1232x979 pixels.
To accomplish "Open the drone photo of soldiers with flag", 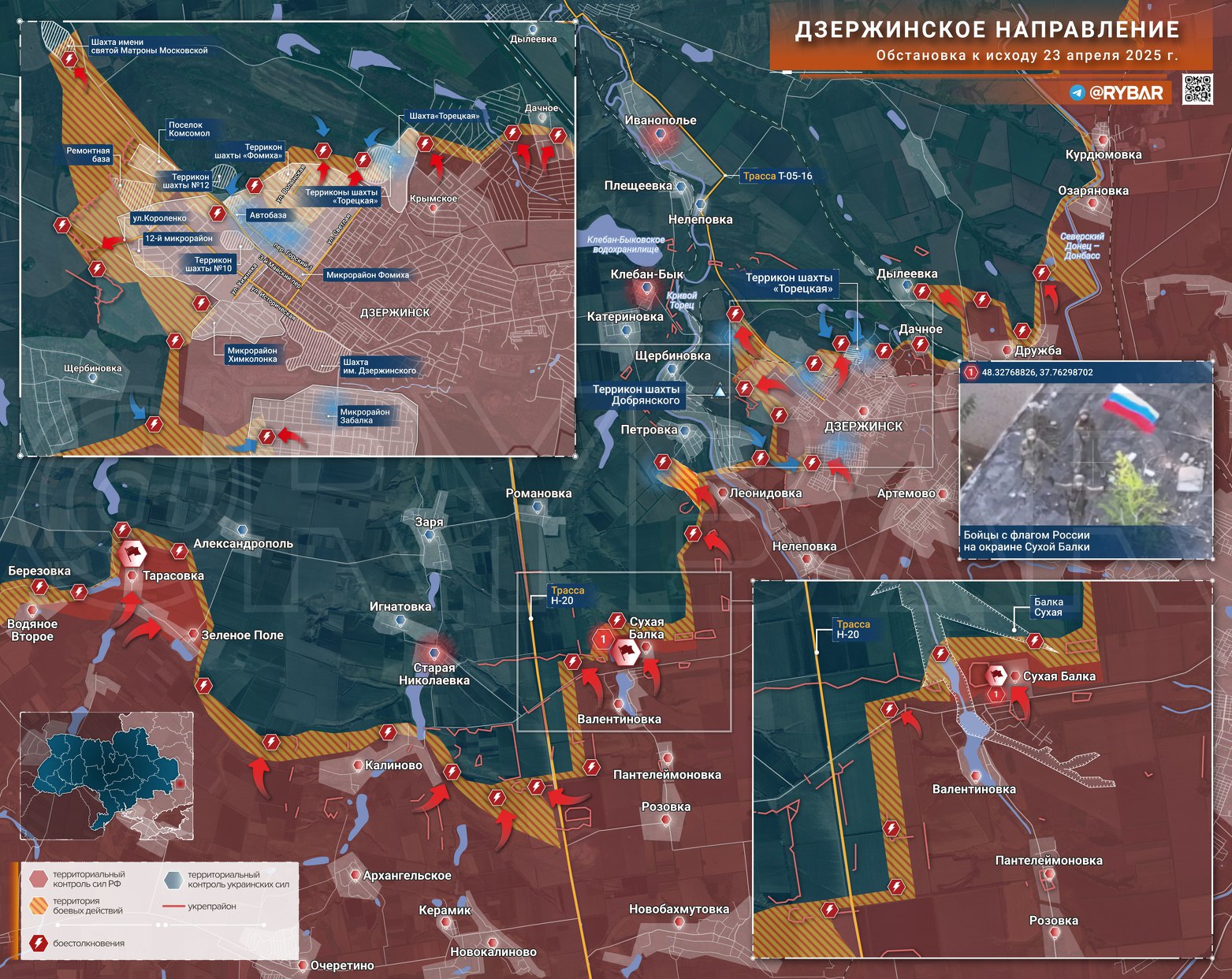I will click(1085, 455).
